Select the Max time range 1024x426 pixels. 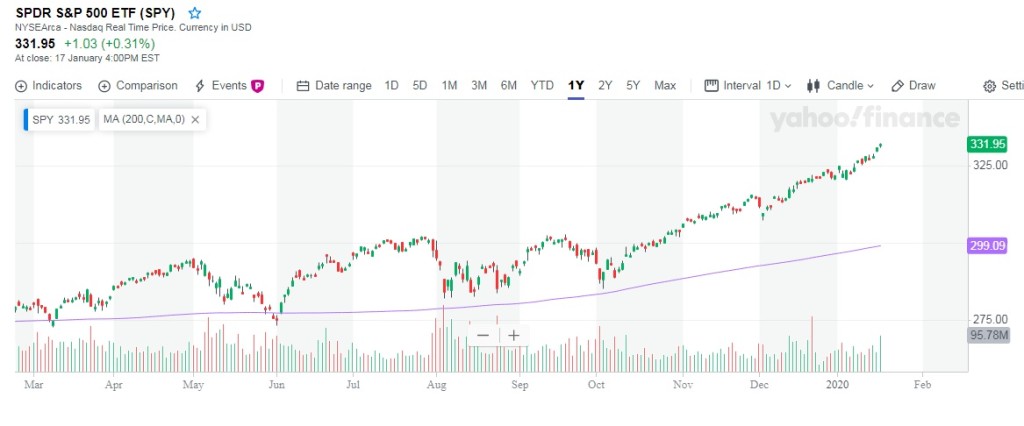click(x=665, y=86)
